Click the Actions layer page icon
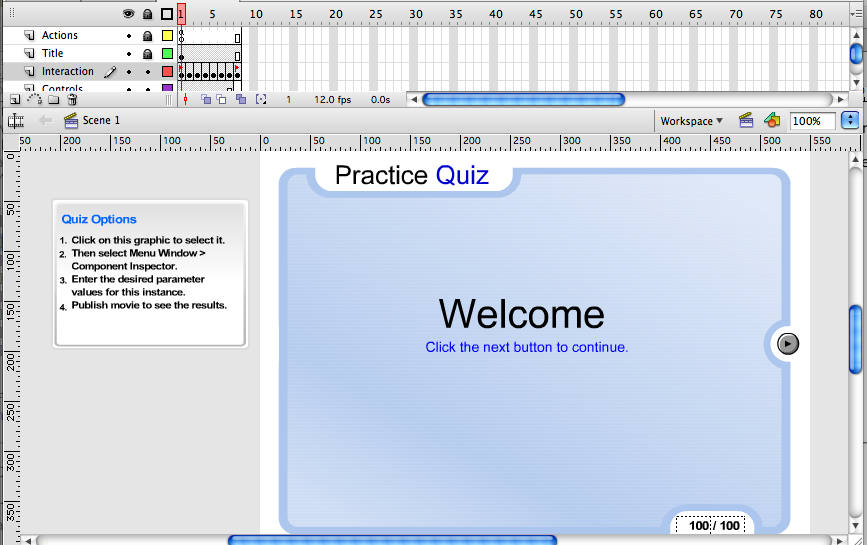The image size is (867, 545). [29, 35]
